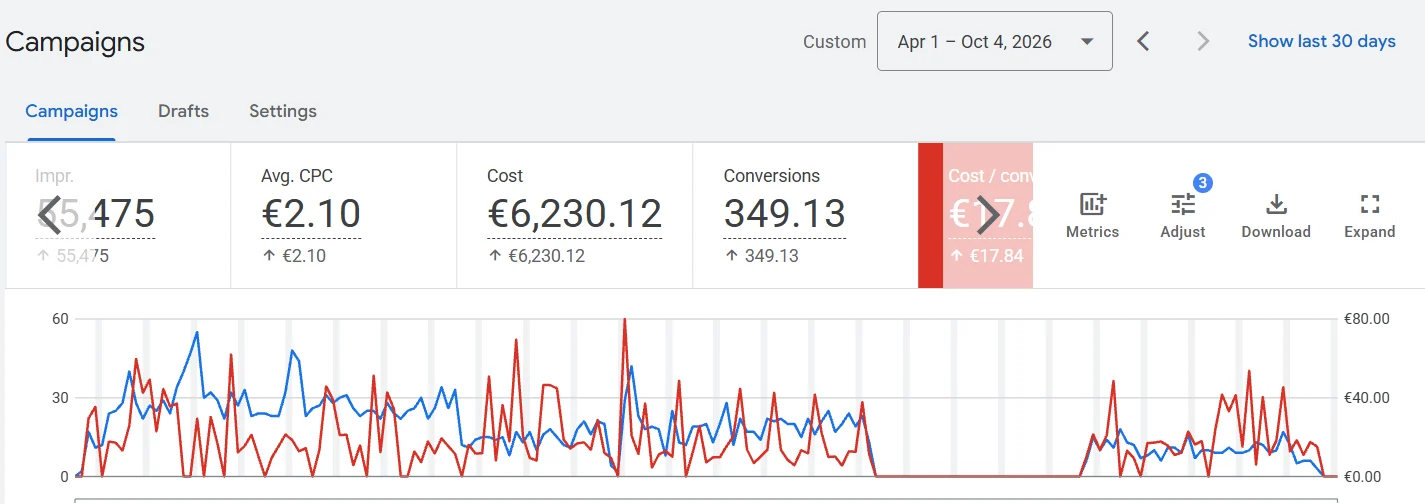Click the €80.00 right axis label

tap(1368, 319)
